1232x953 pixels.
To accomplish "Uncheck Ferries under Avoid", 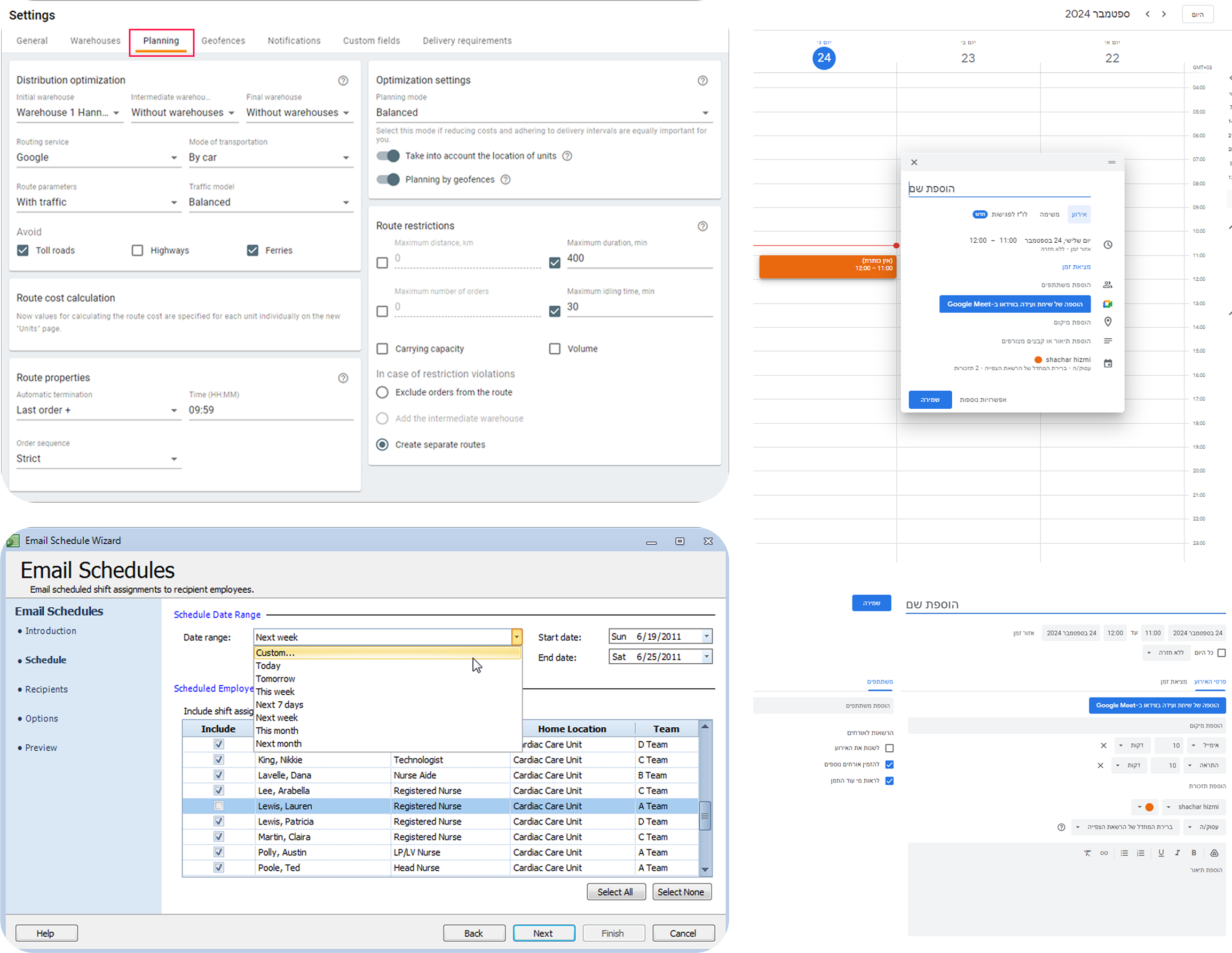I will 252,250.
